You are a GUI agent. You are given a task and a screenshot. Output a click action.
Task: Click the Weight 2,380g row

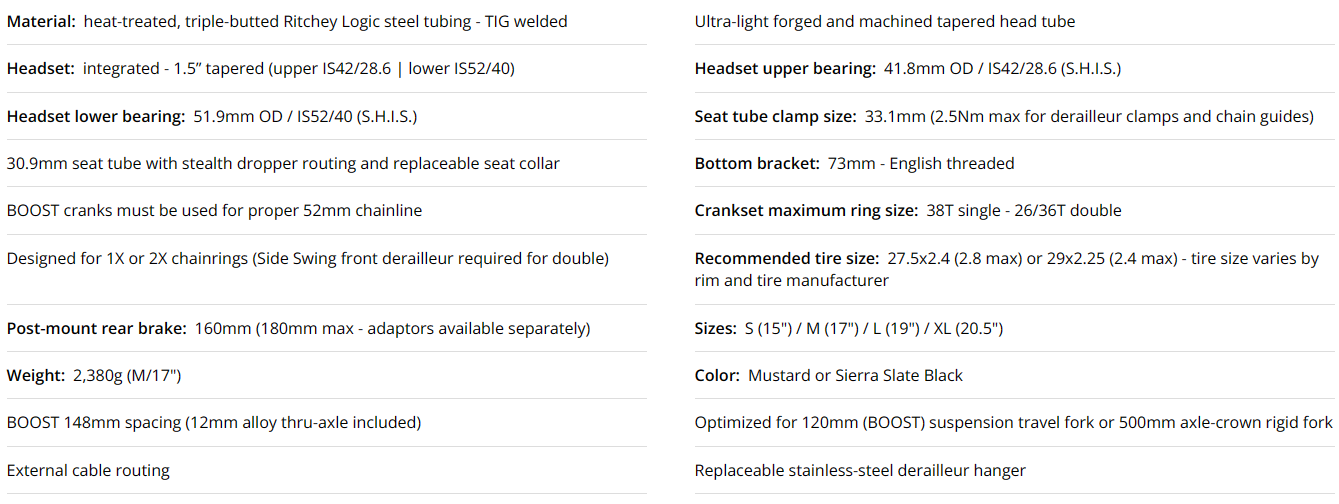coord(94,375)
